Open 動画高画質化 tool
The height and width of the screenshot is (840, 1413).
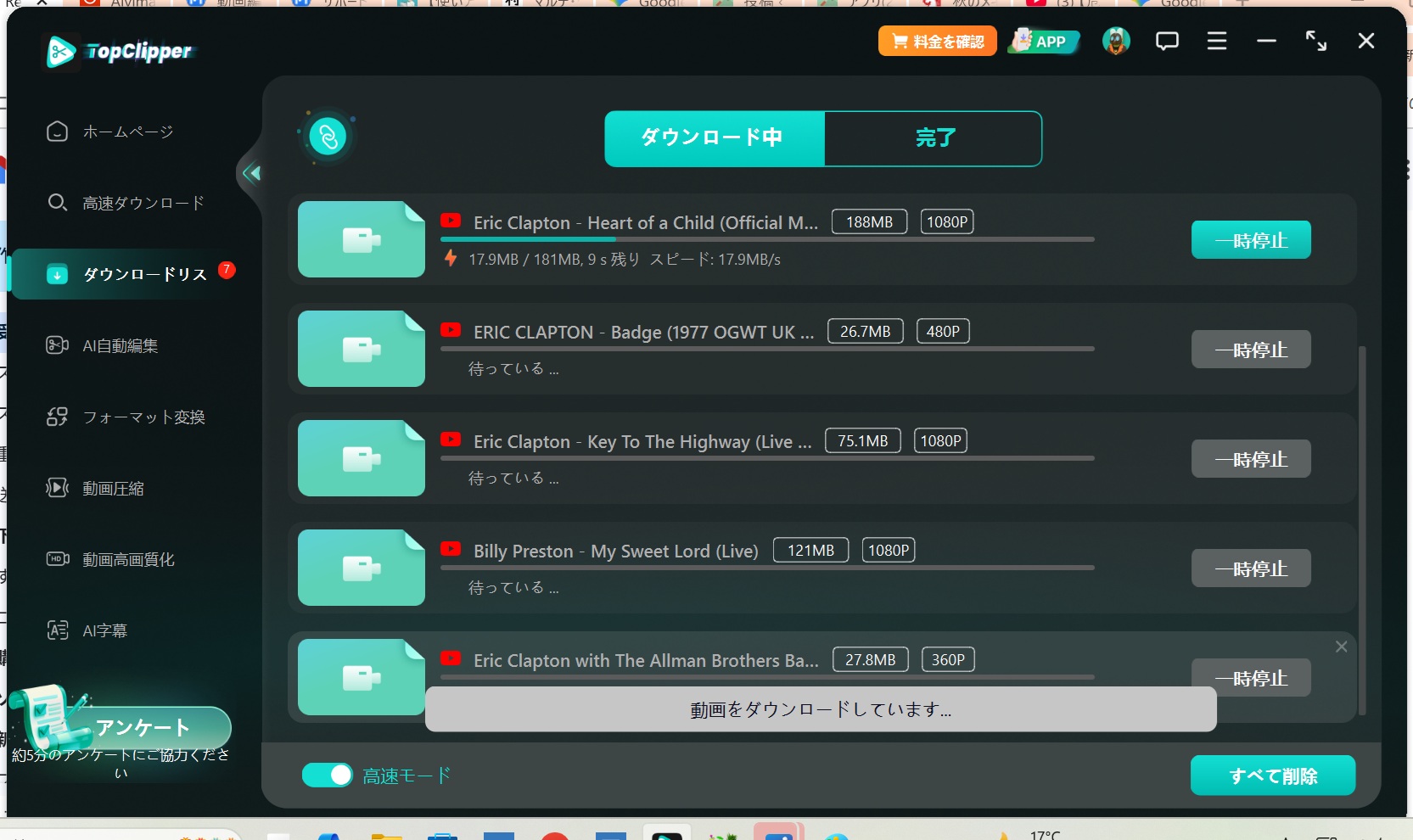[x=127, y=559]
